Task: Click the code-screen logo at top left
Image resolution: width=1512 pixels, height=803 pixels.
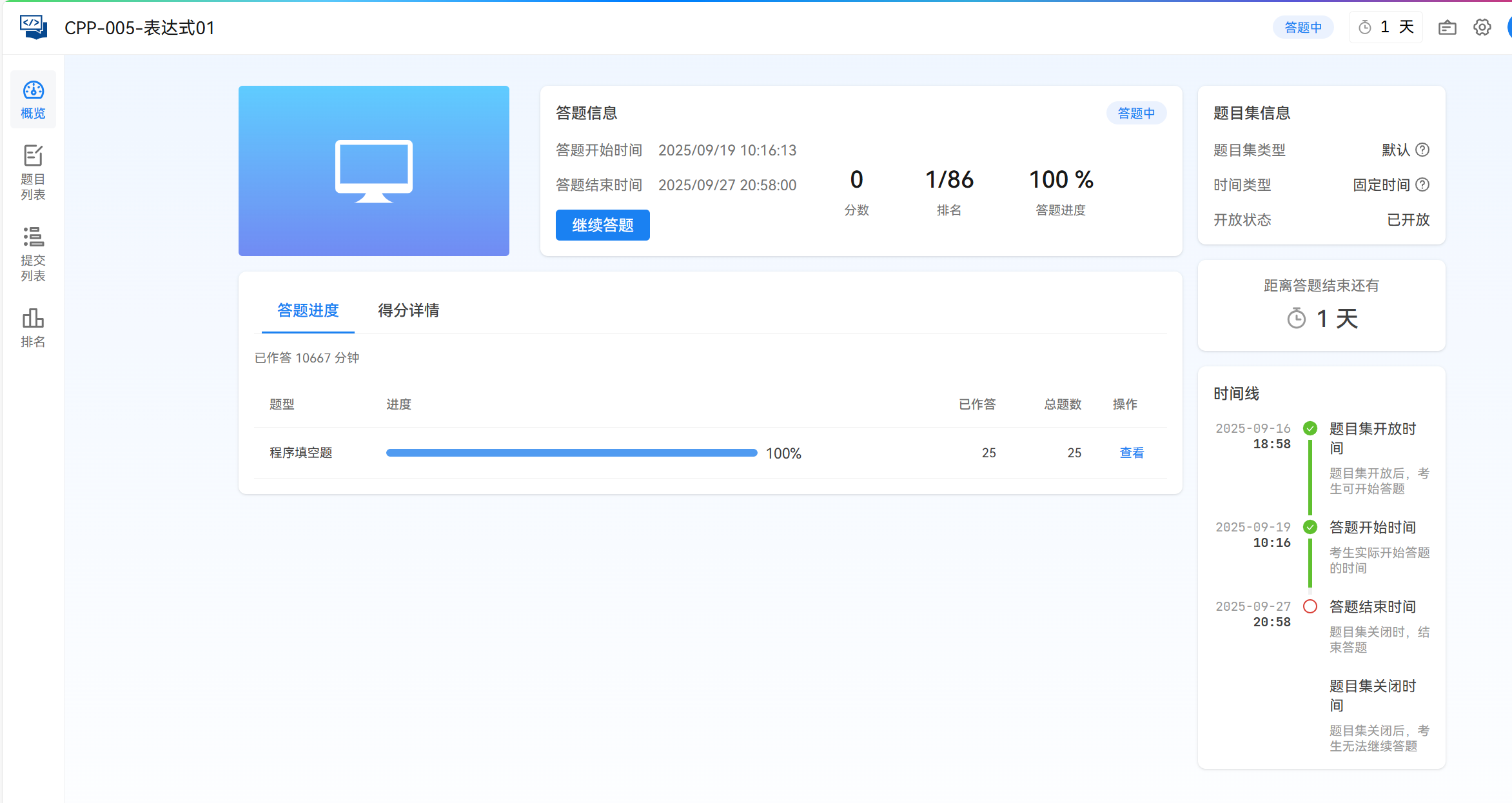Action: (33, 27)
